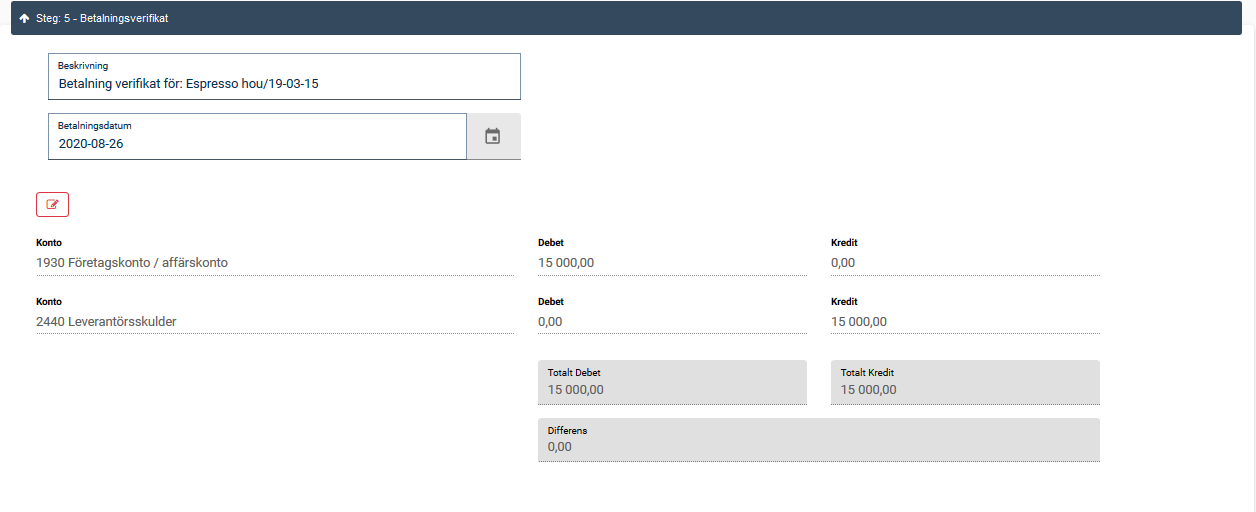Open the calendar date picker
Image resolution: width=1256 pixels, height=512 pixels.
pyautogui.click(x=492, y=136)
